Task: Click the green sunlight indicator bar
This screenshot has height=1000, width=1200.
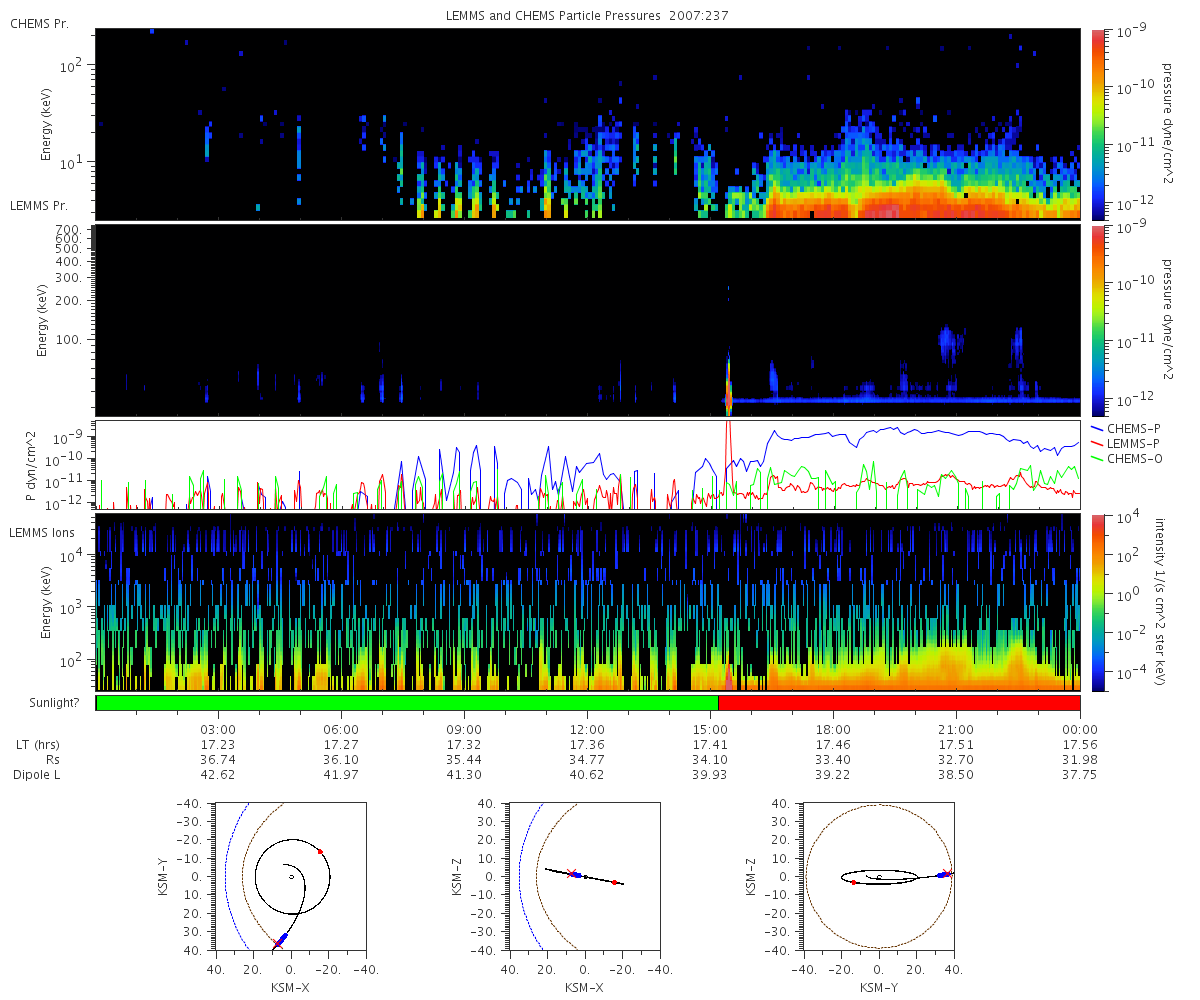Action: pyautogui.click(x=408, y=703)
